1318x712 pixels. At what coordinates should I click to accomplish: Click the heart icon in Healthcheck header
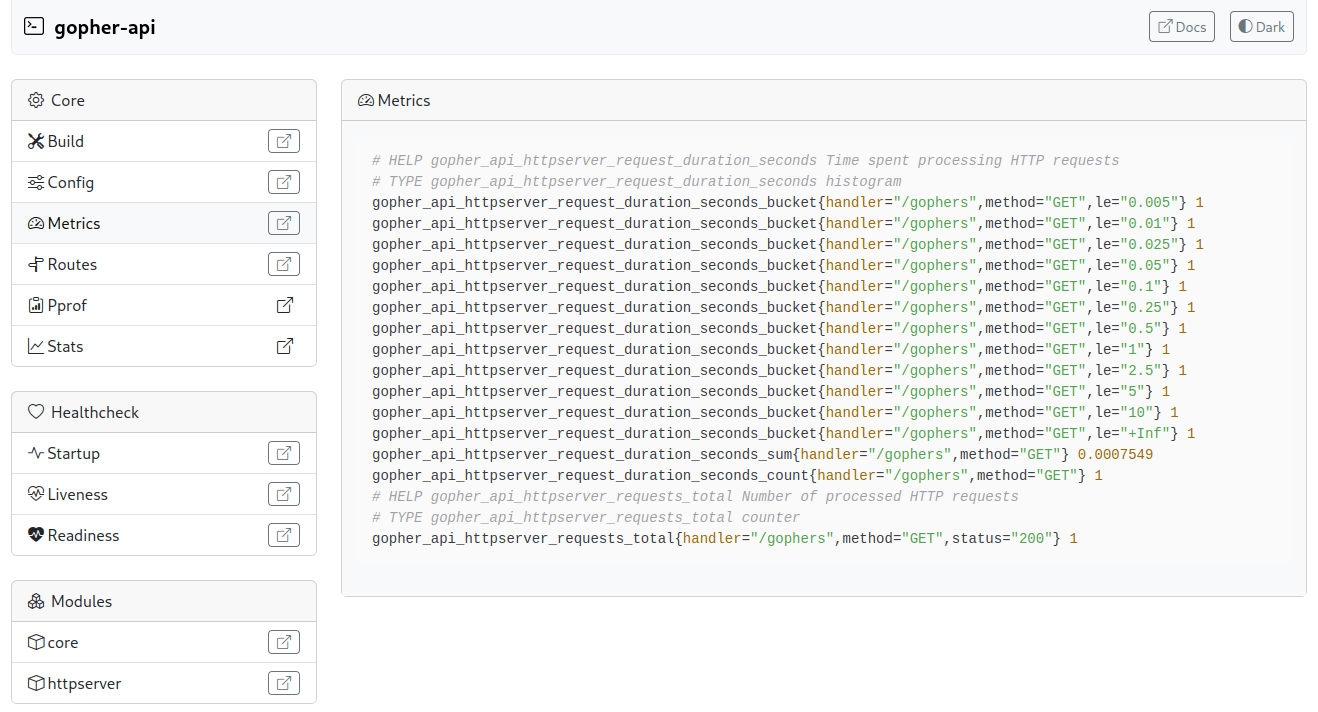[36, 412]
